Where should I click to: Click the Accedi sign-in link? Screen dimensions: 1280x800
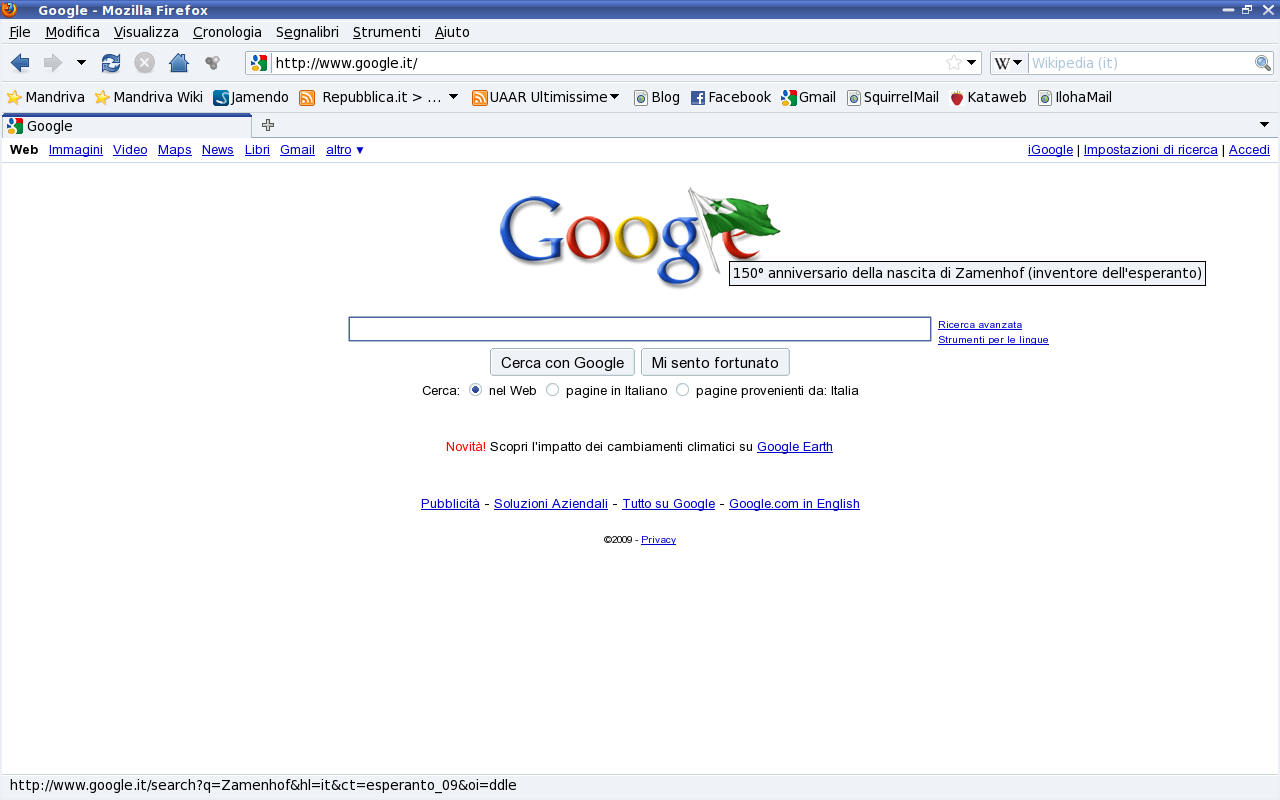[x=1249, y=150]
